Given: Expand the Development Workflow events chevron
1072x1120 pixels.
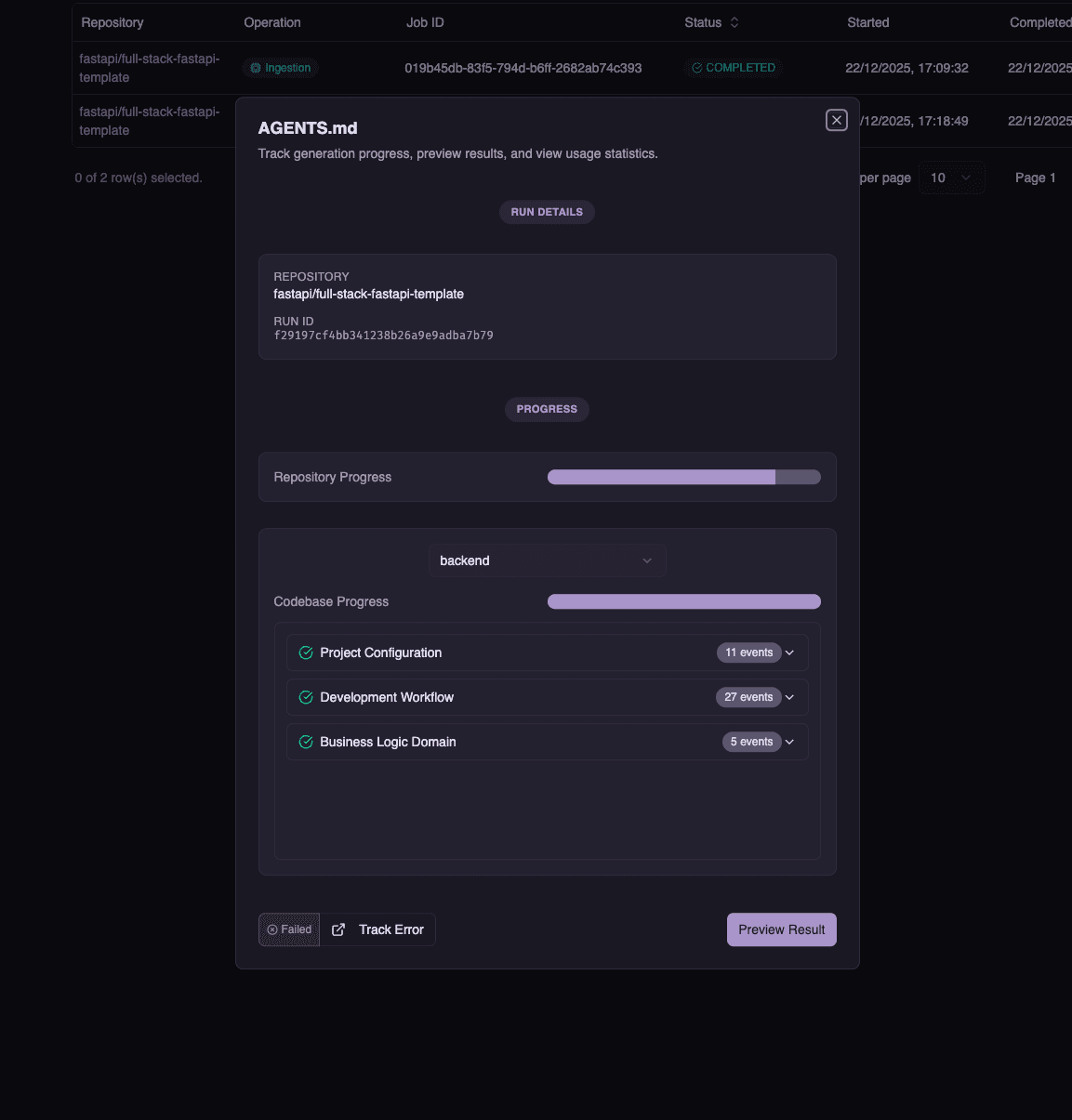Looking at the screenshot, I should pyautogui.click(x=789, y=697).
